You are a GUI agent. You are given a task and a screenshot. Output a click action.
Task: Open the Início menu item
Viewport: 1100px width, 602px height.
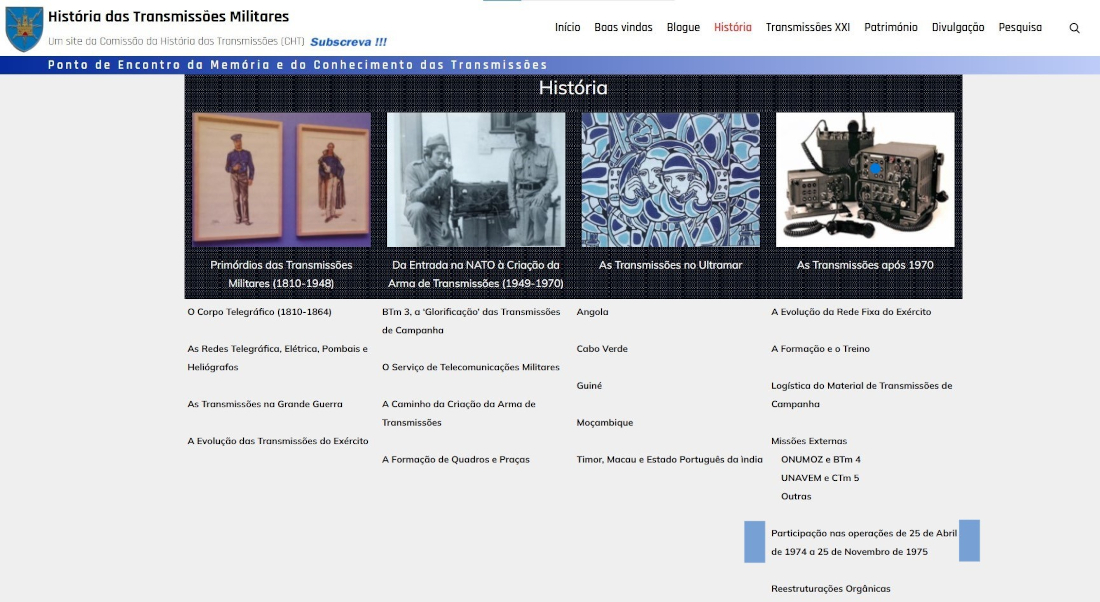567,28
